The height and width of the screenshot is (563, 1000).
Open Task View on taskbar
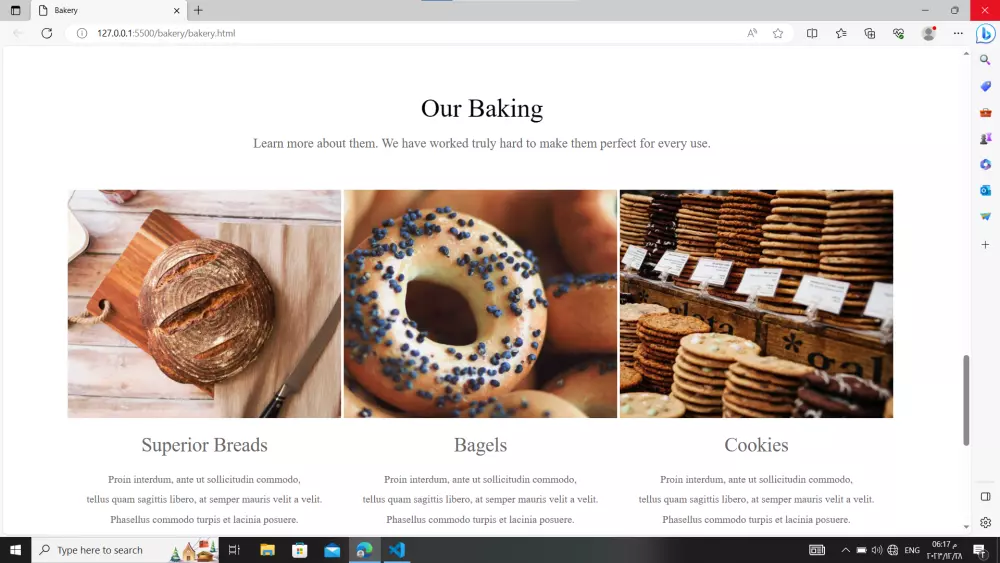pos(234,550)
